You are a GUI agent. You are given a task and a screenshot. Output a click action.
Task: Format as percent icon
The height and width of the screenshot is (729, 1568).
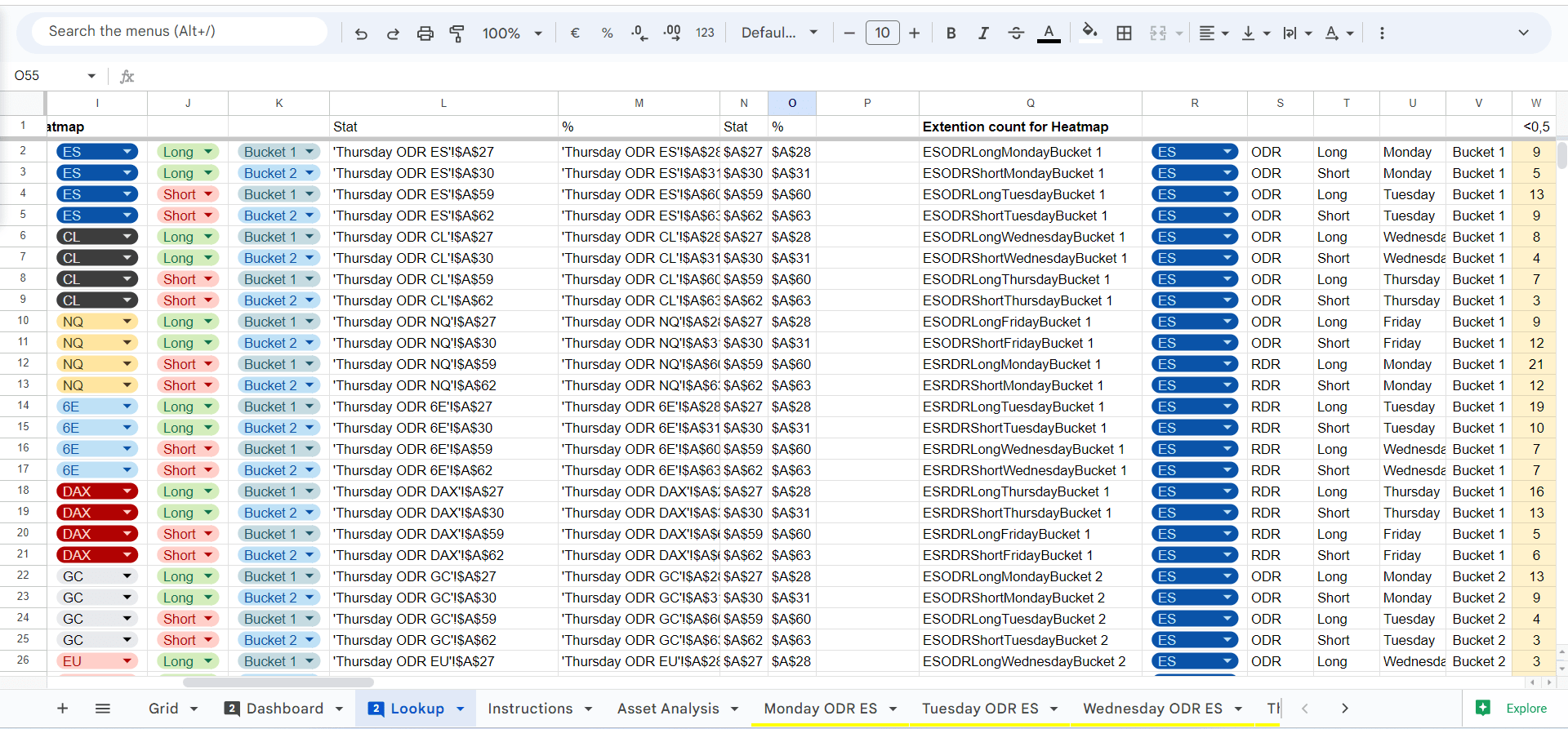tap(607, 33)
